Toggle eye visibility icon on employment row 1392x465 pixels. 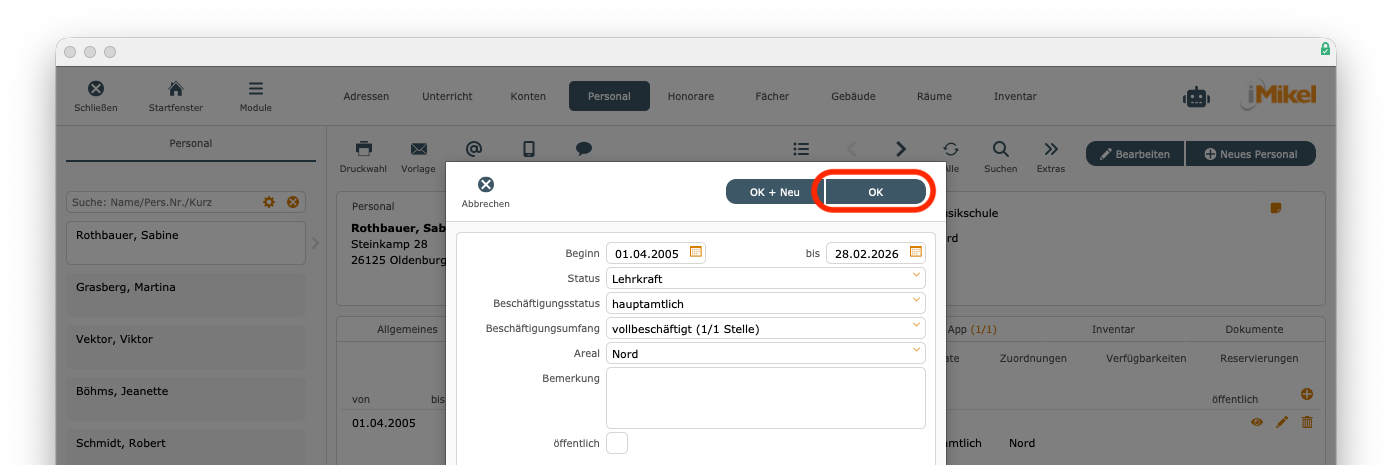click(x=1257, y=423)
